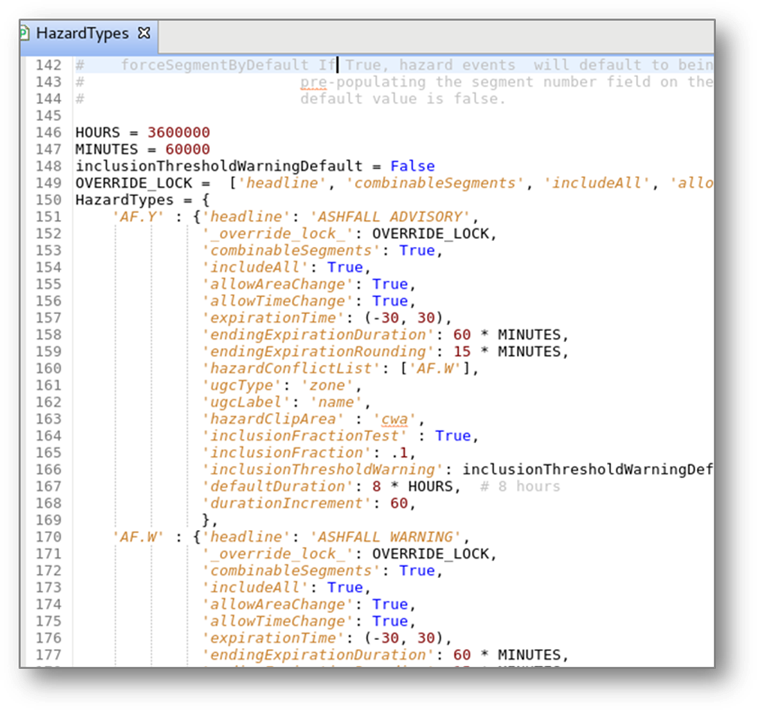
Task: Click the 'ASHFALL ADVISORY' string
Action: tap(391, 217)
